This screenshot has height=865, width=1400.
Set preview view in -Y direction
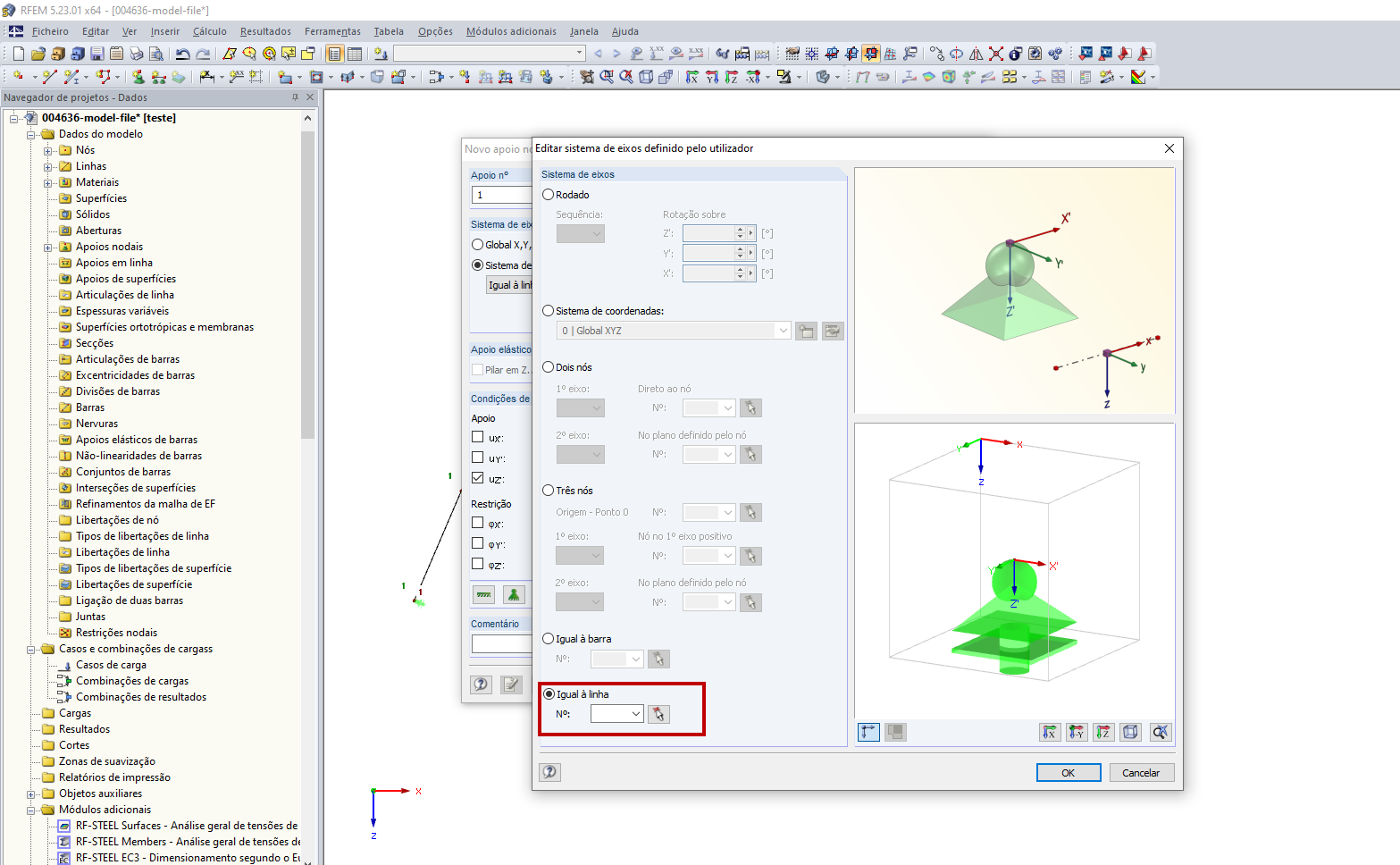coord(1077,732)
